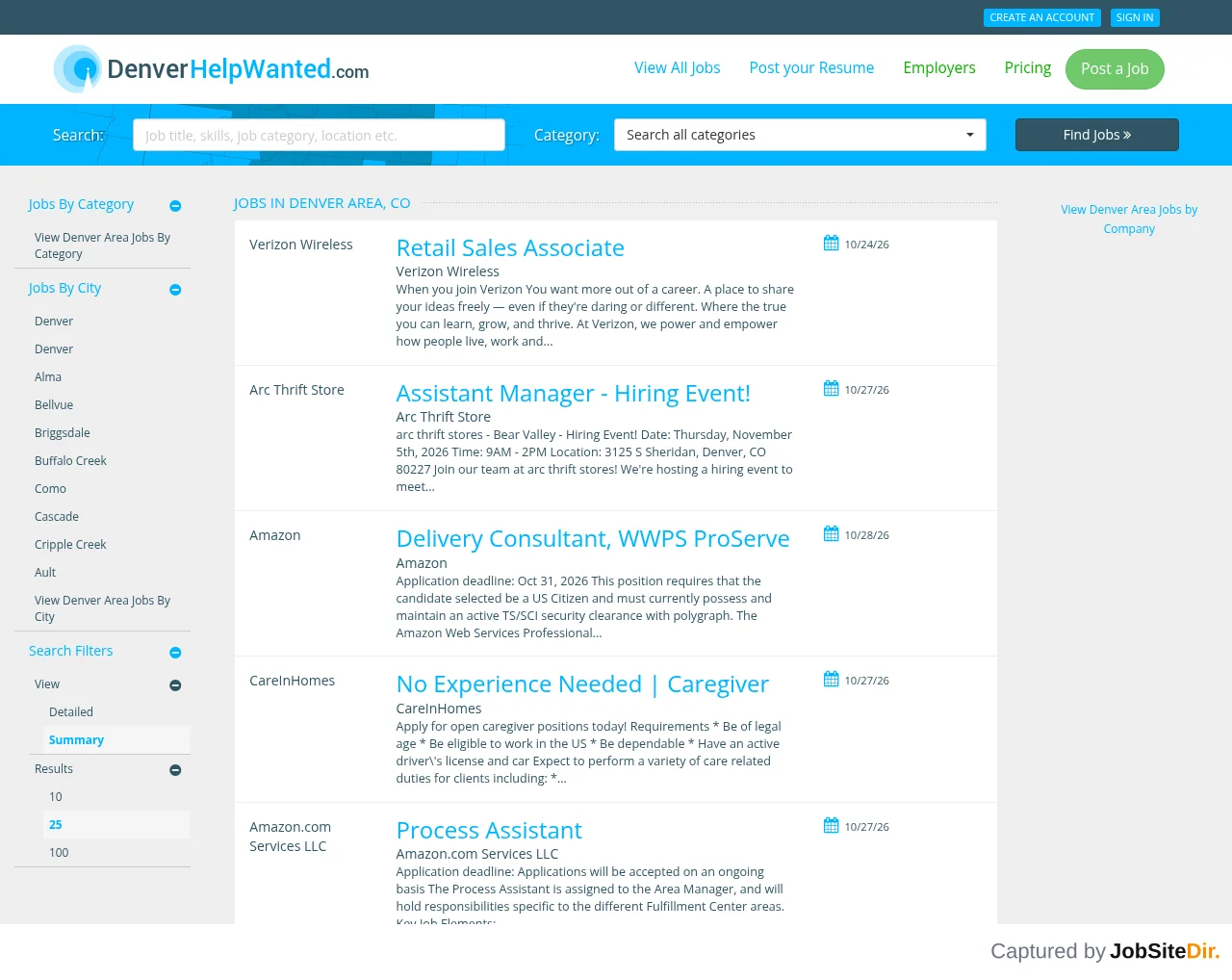
Task: Collapse the View filter group
Action: (175, 685)
